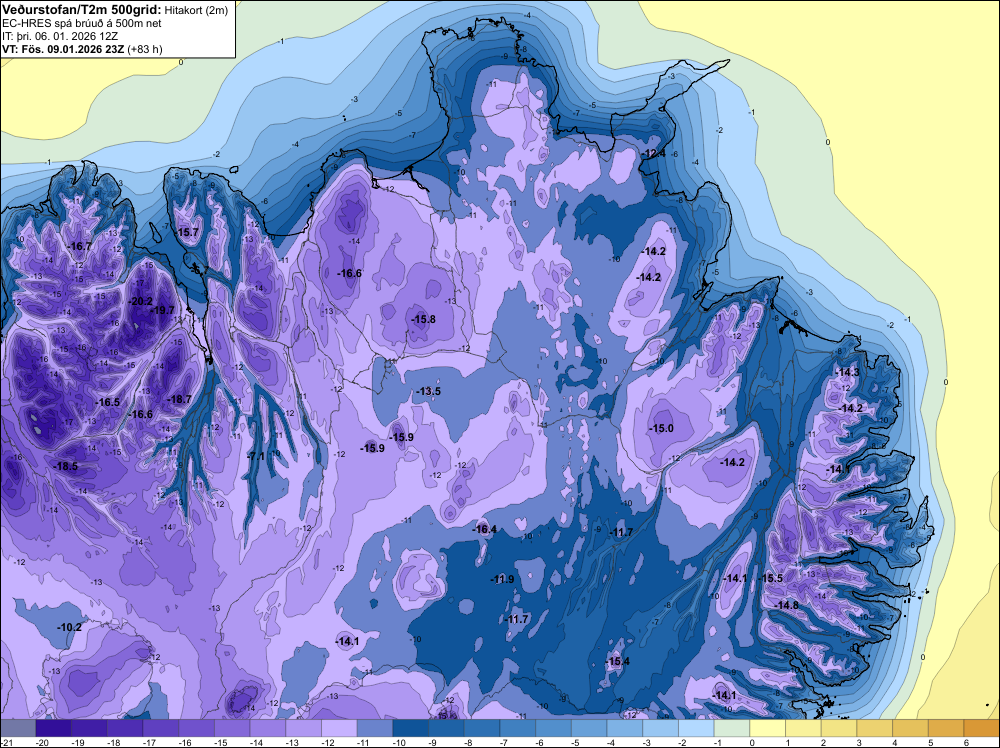1000x748 pixels.
Task: Click the -19.7 temperature label
Action: [x=162, y=310]
